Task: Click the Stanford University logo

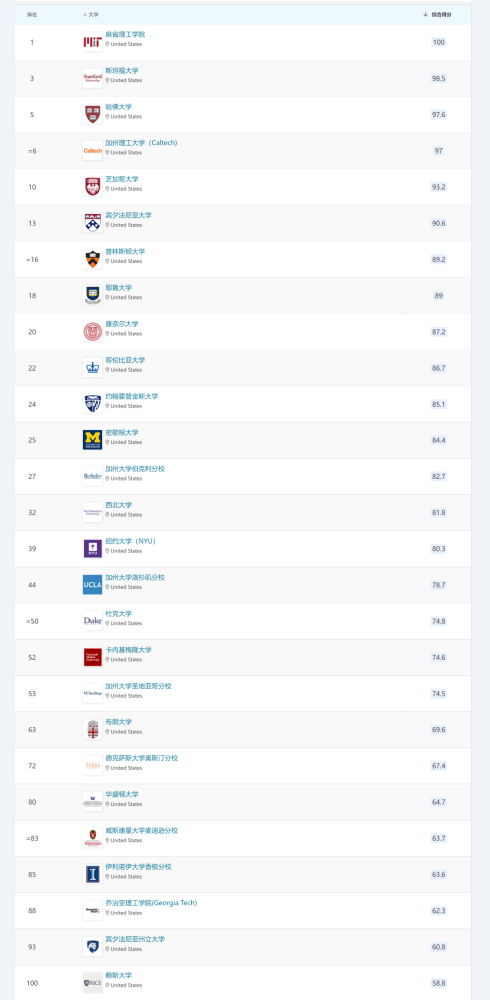Action: [x=93, y=78]
